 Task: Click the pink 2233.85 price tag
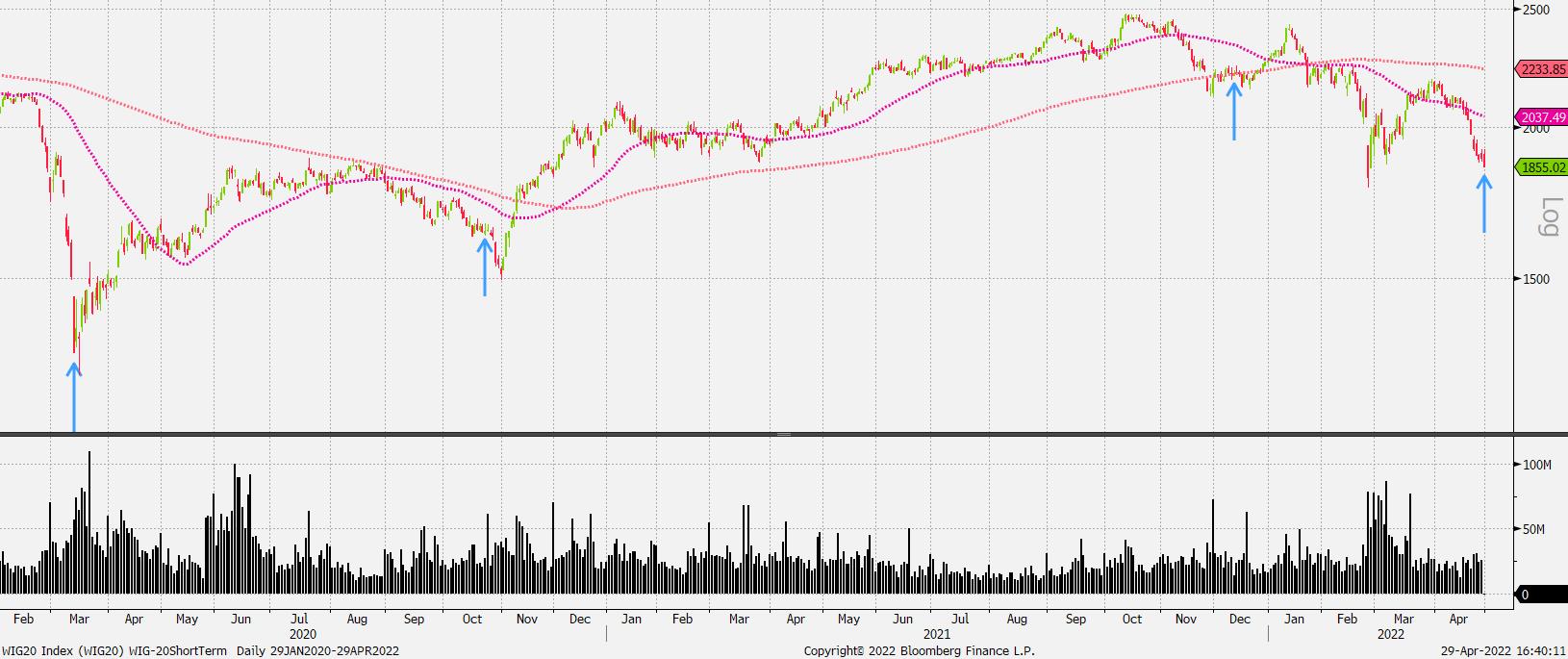1541,69
